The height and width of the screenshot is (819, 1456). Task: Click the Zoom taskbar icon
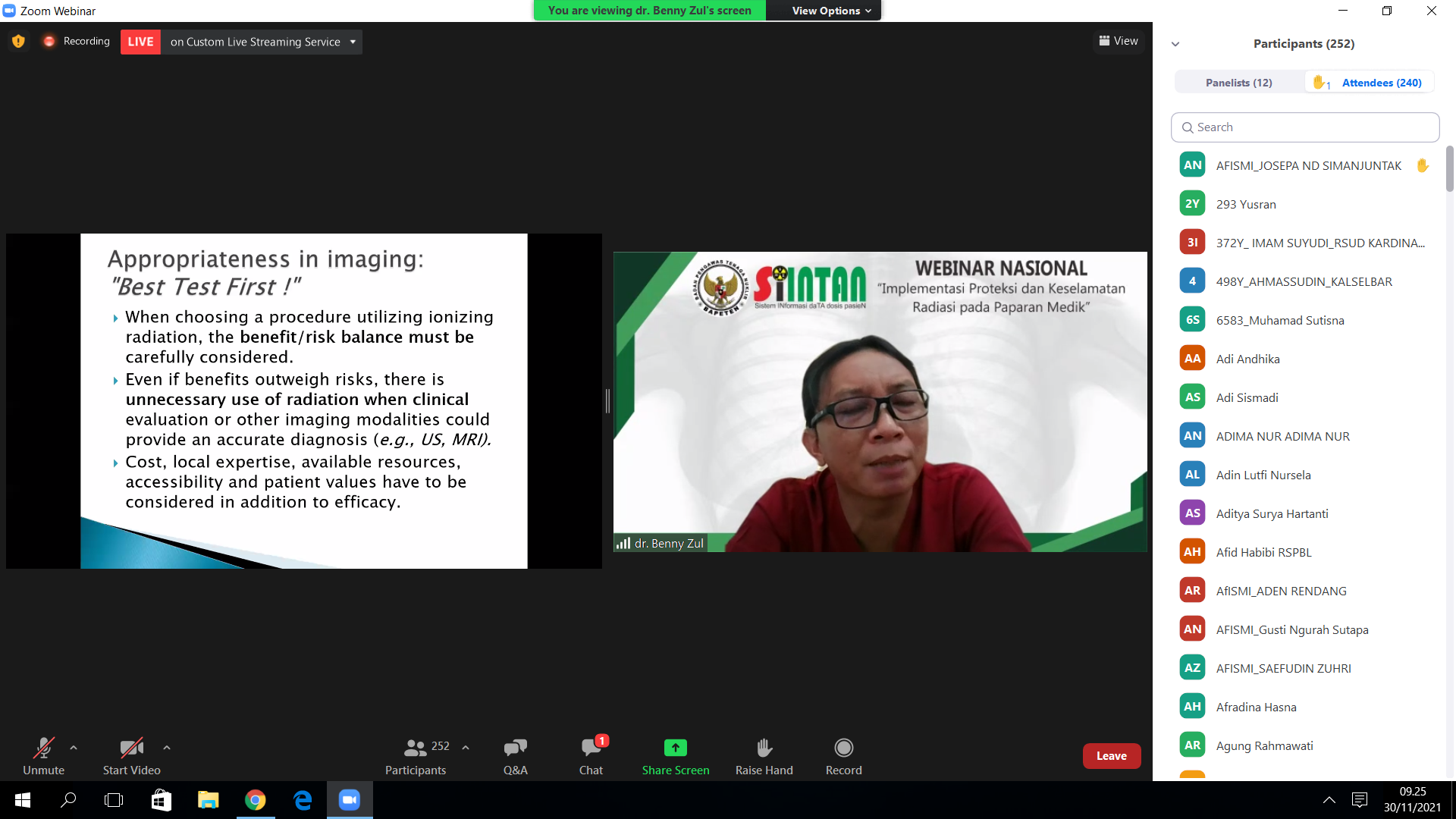click(350, 800)
